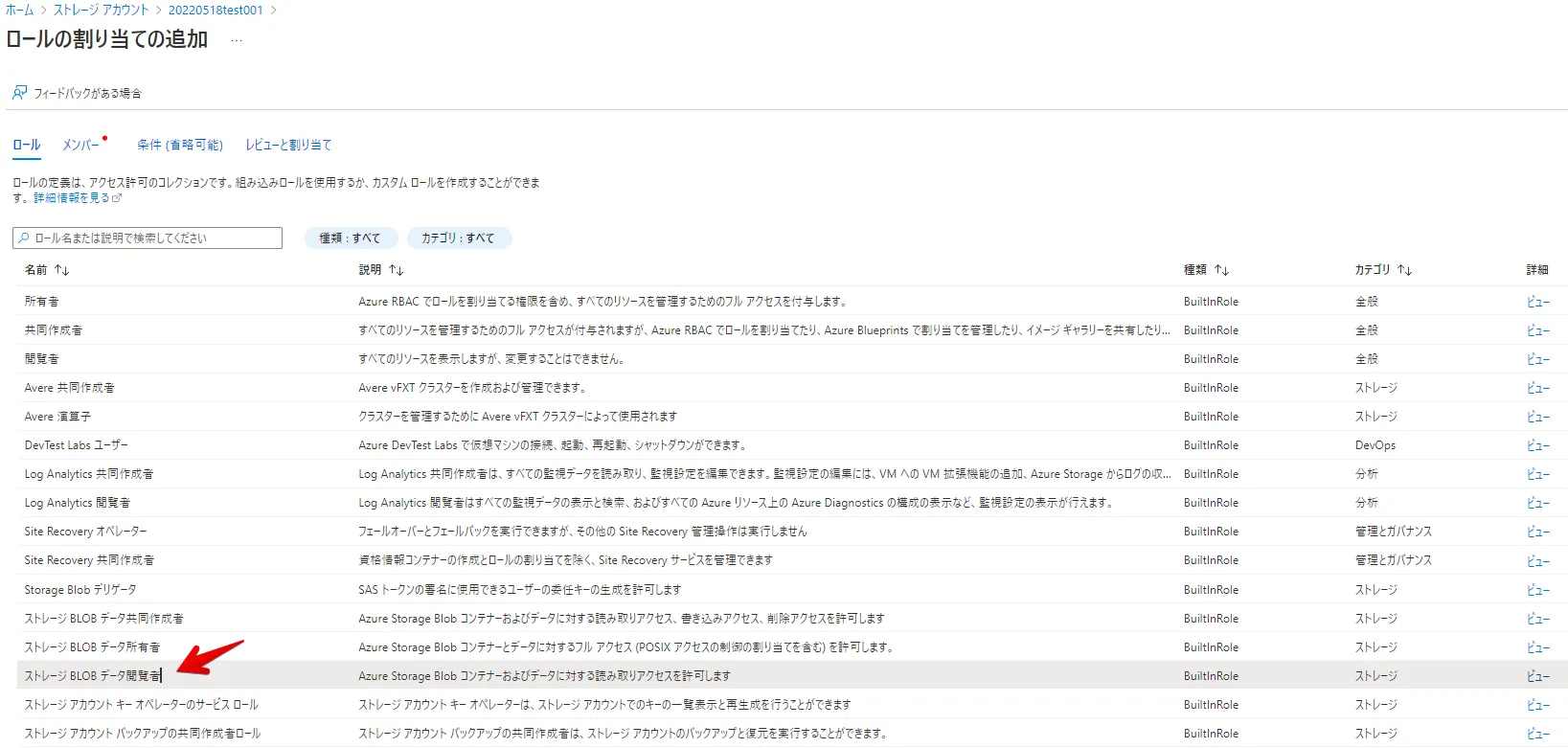Open ビュー for ストレージ BLOB データ共同作成者
The height and width of the screenshot is (748, 1568).
click(x=1537, y=618)
